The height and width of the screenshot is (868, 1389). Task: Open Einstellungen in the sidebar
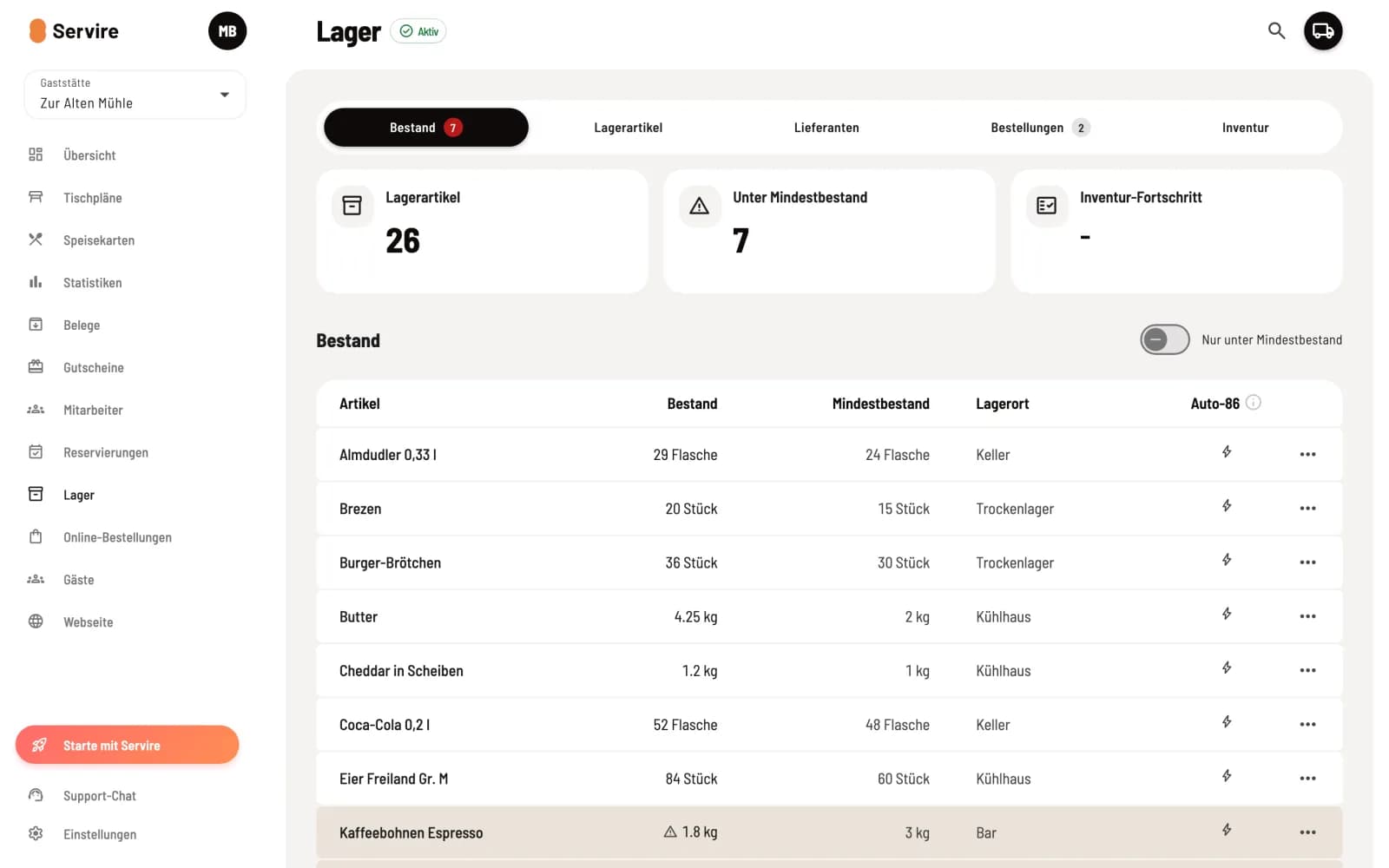coord(100,834)
